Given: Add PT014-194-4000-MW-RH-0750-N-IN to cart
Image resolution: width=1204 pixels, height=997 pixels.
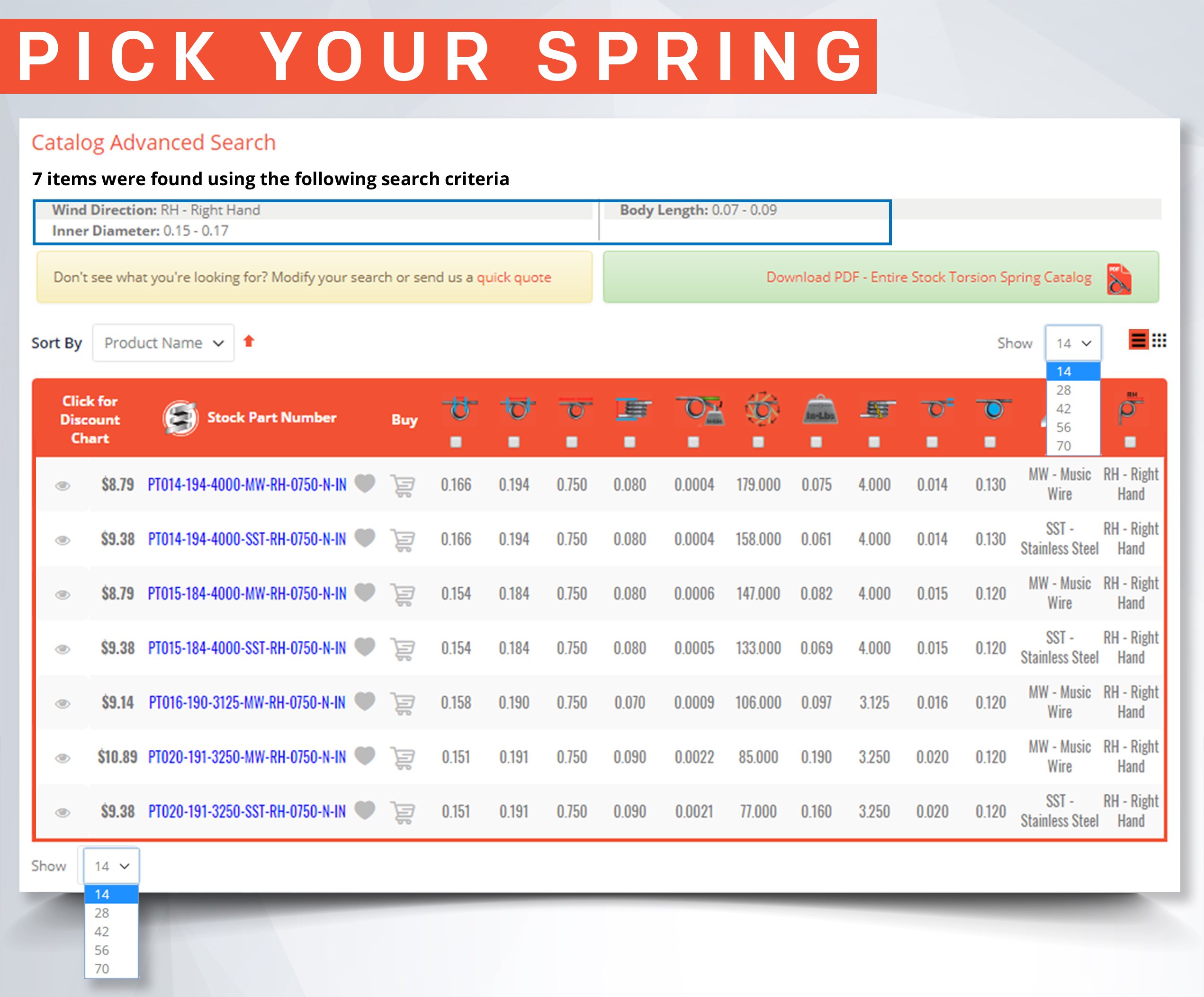Looking at the screenshot, I should coord(403,485).
